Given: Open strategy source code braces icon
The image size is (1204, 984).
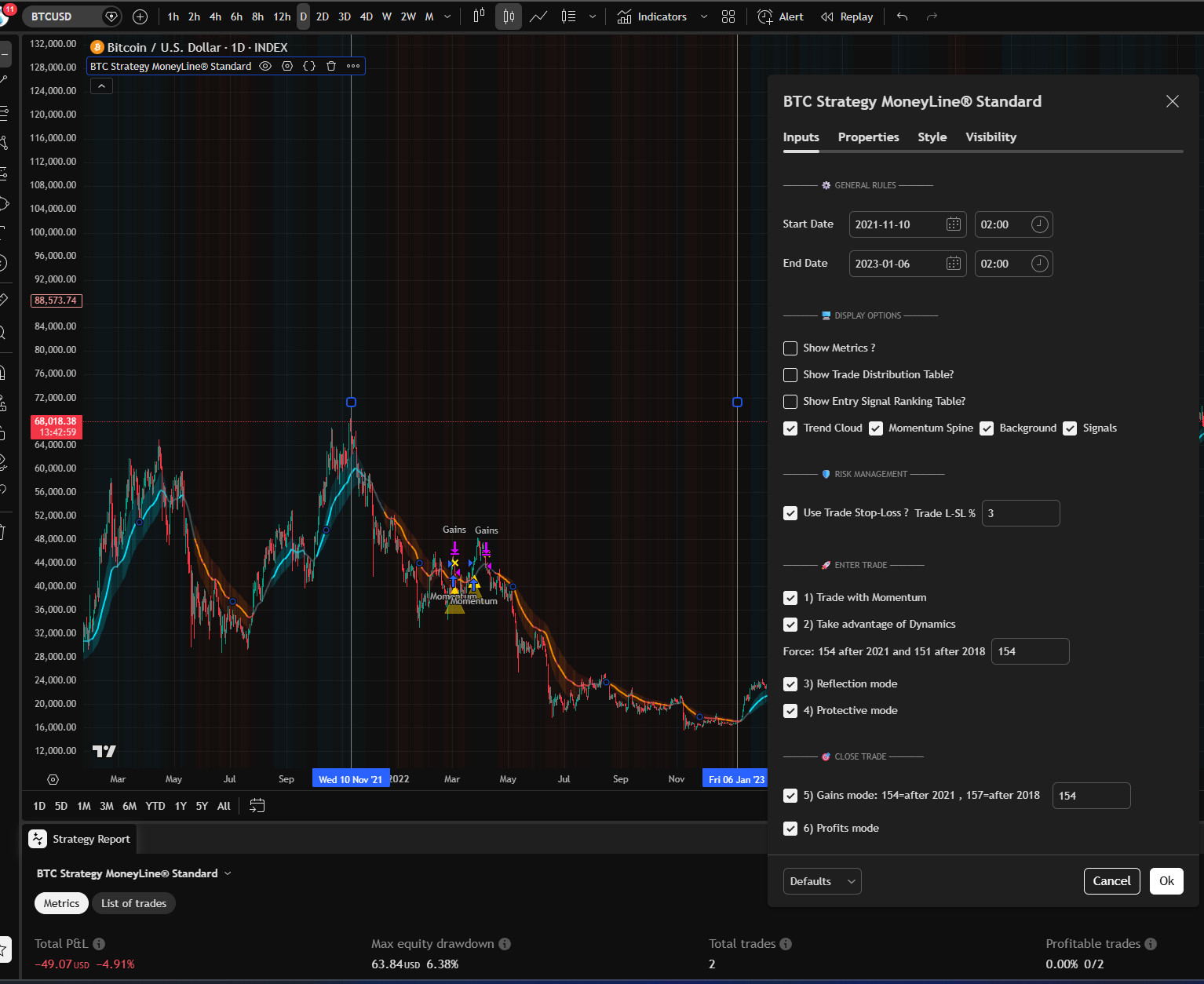Looking at the screenshot, I should [309, 66].
